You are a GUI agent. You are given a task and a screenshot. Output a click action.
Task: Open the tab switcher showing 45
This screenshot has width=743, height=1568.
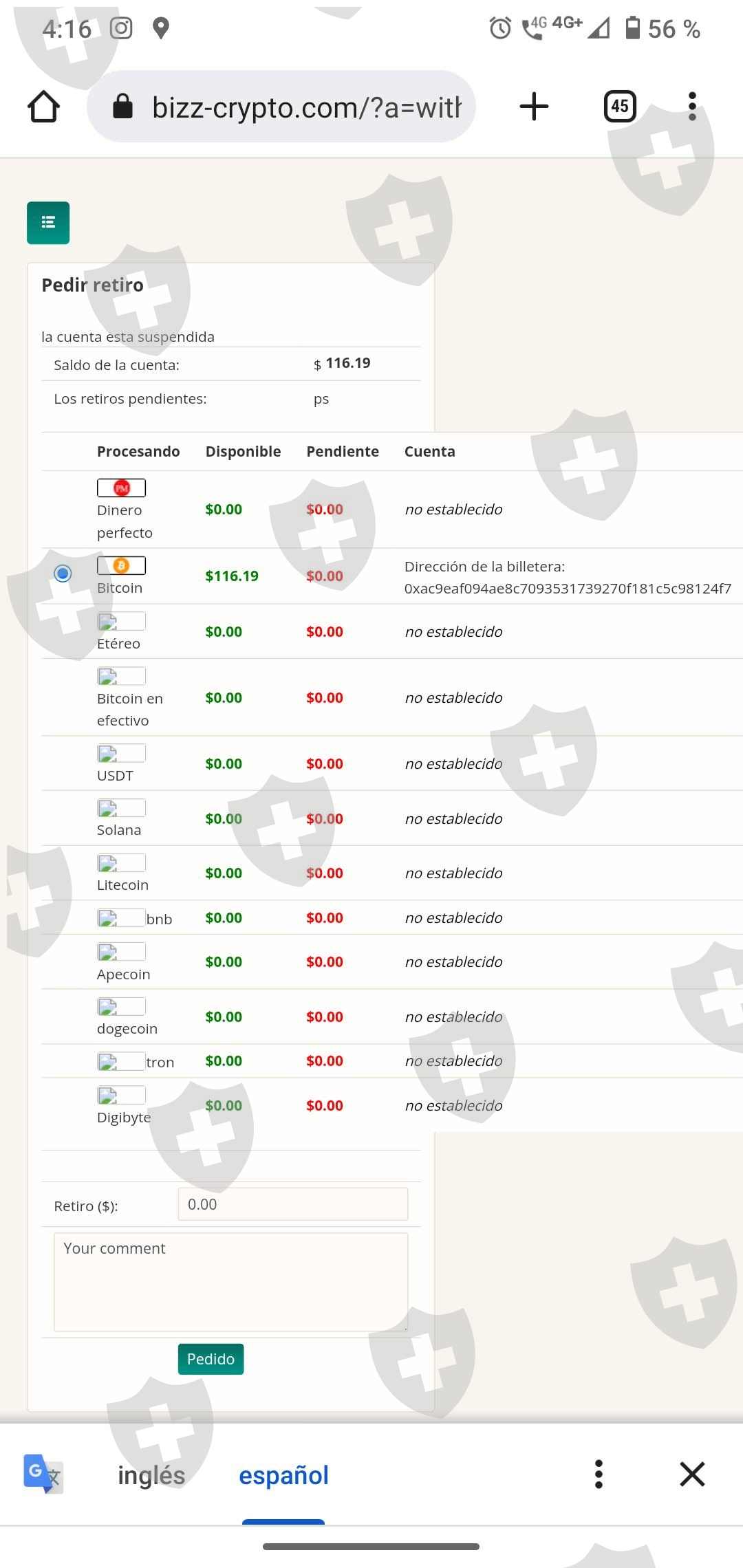coord(620,106)
